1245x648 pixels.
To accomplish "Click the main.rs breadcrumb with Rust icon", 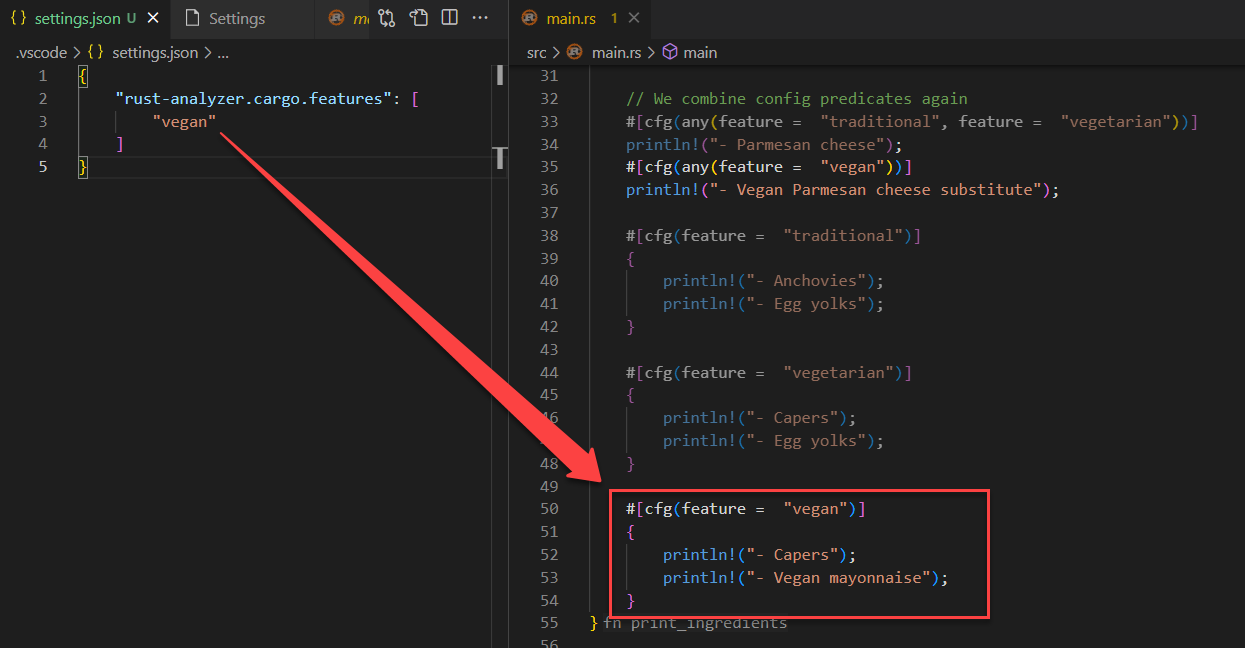I will coord(616,52).
